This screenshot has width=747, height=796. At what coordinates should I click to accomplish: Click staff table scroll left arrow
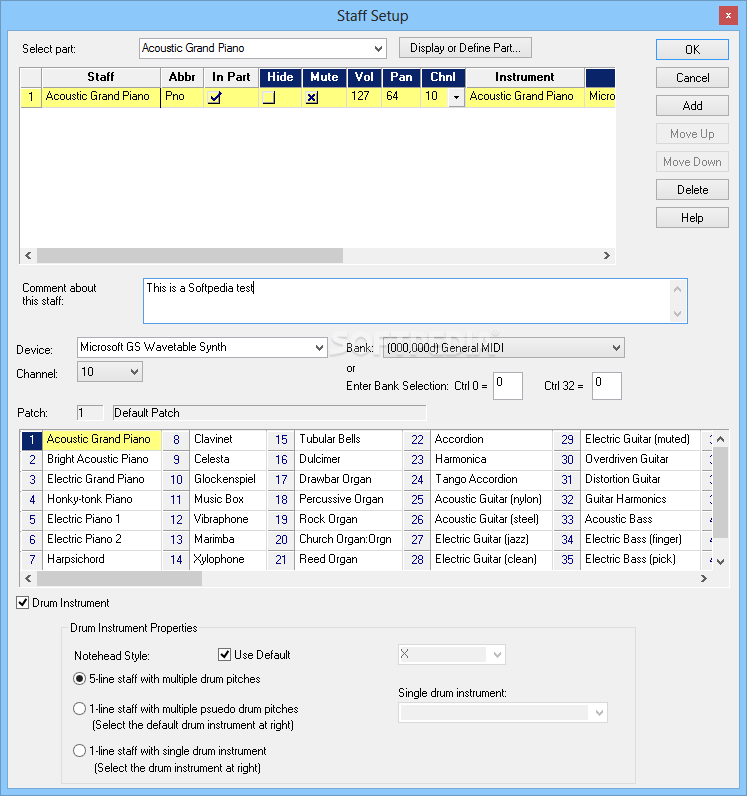28,255
